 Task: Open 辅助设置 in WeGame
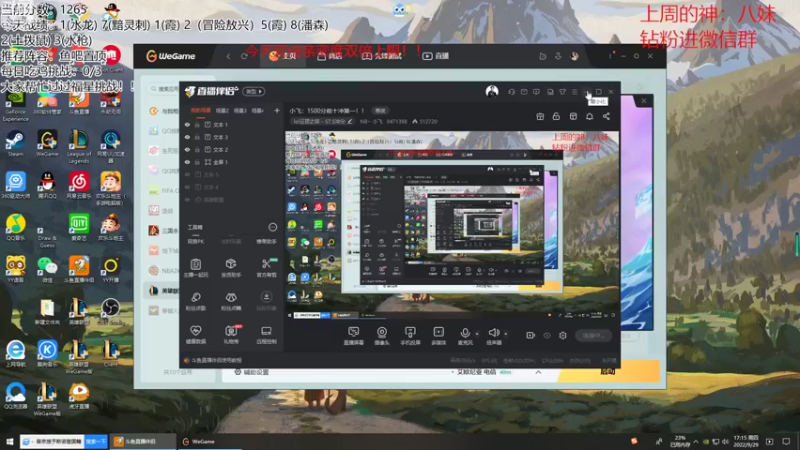(251, 372)
